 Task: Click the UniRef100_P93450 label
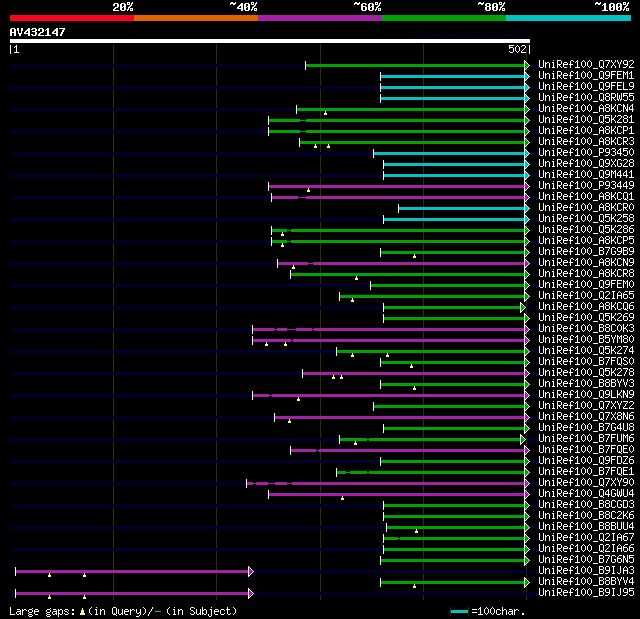pos(586,153)
